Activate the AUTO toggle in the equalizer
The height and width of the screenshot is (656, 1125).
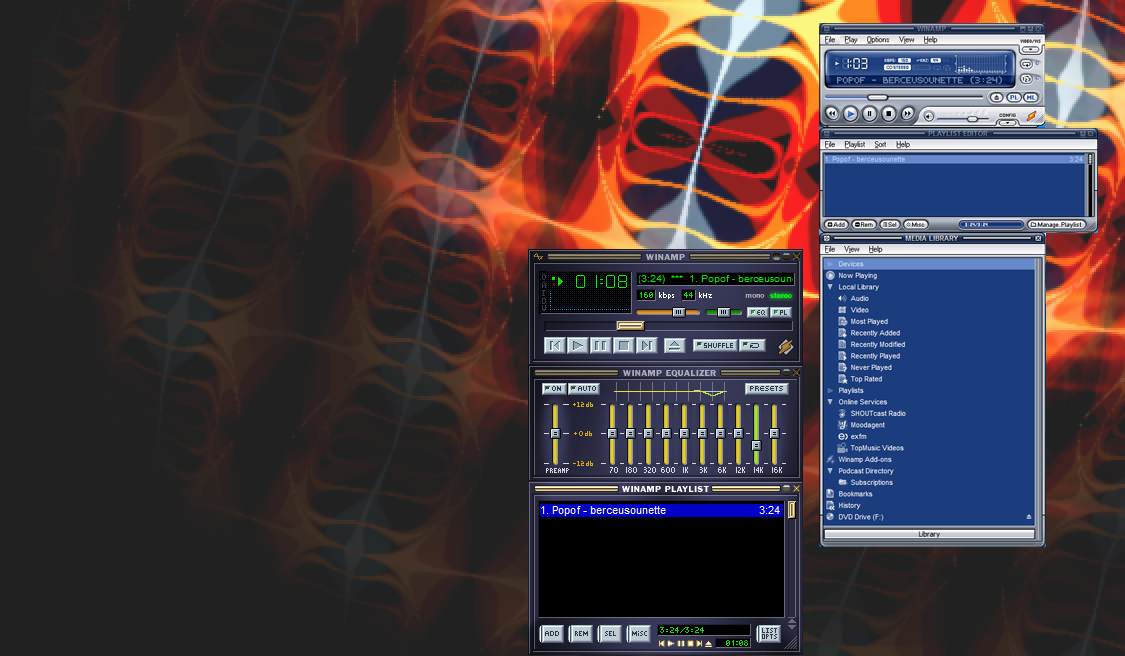tap(584, 389)
